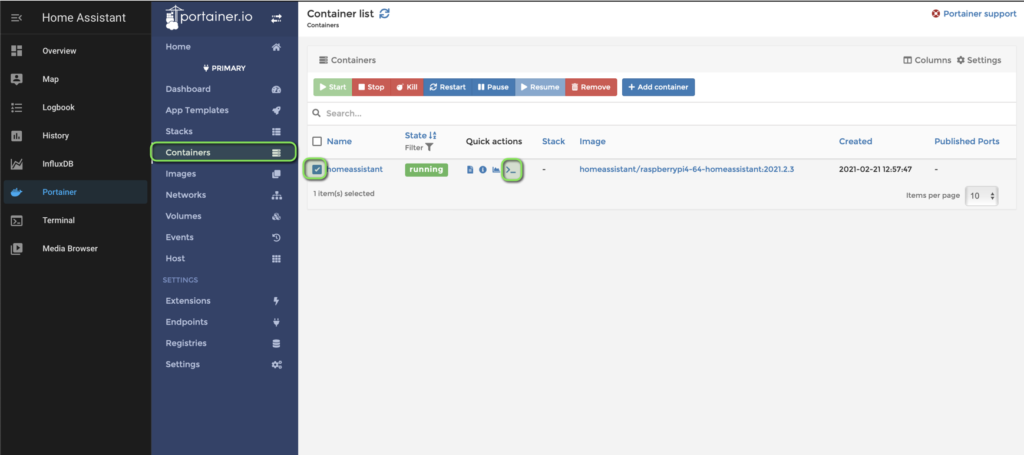Open Logbook list icon
1024x455 pixels.
point(17,107)
